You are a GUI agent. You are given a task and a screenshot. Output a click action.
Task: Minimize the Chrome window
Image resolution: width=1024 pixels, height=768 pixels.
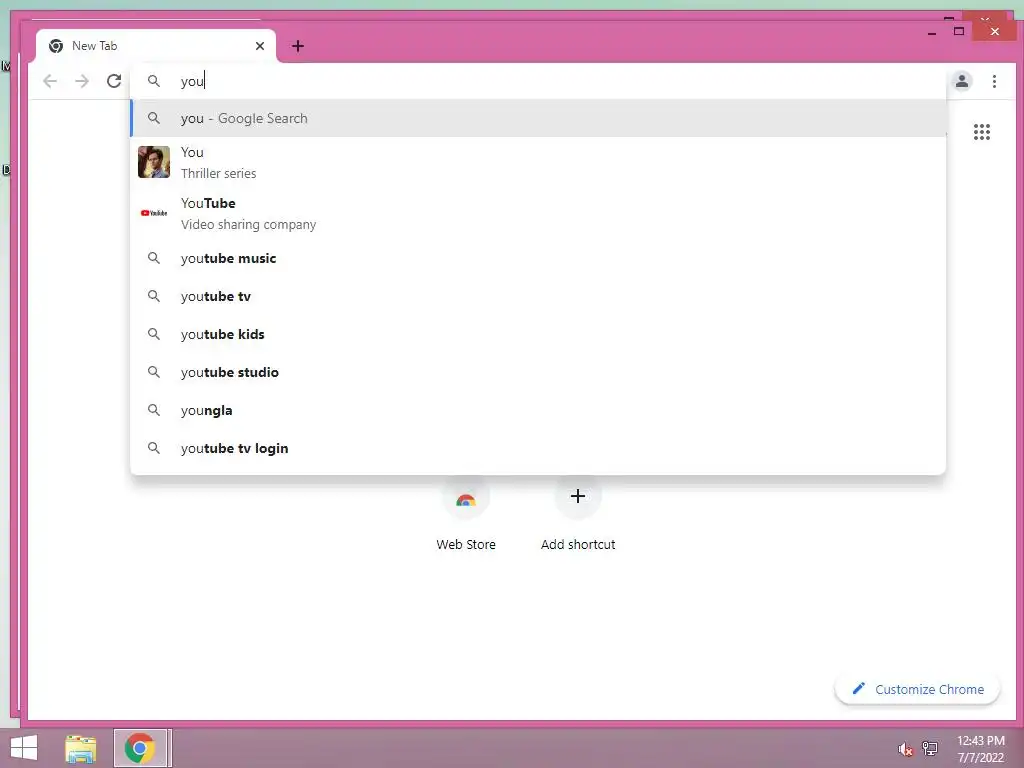pyautogui.click(x=932, y=32)
